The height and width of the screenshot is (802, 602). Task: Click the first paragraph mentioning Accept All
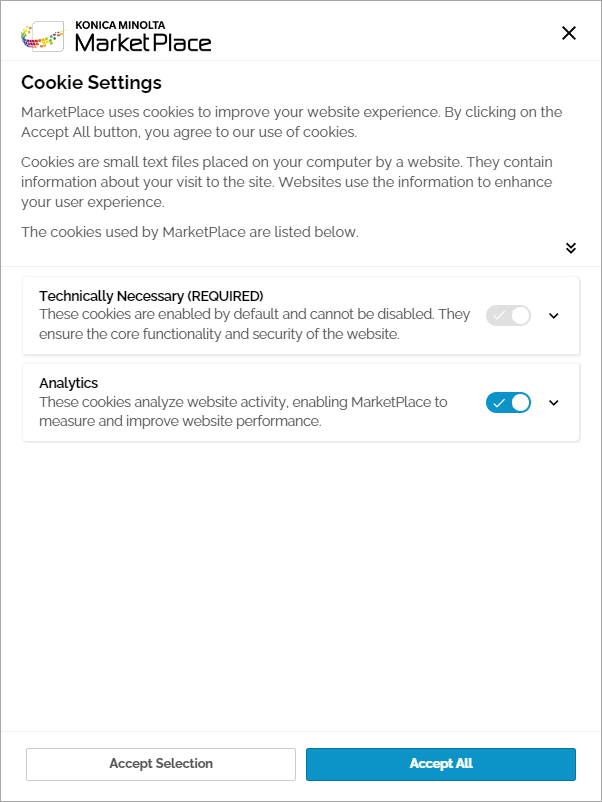click(x=292, y=122)
